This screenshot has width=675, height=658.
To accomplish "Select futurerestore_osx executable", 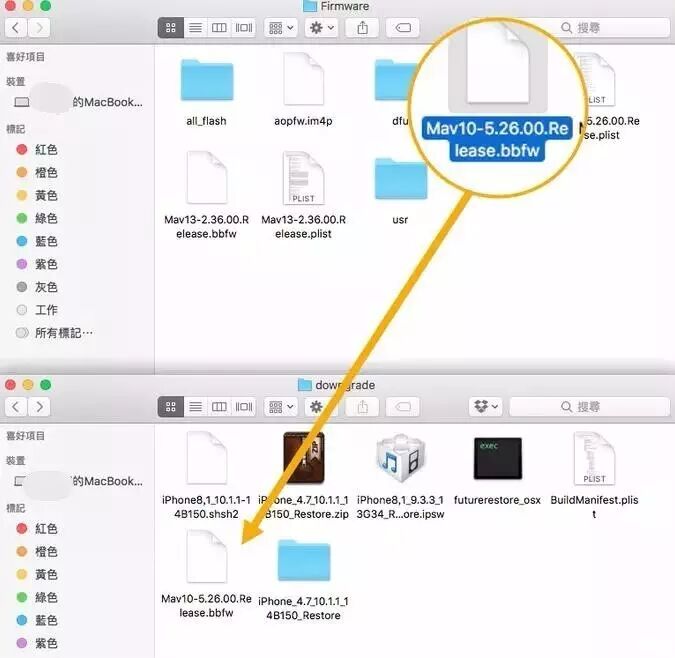I will point(498,459).
